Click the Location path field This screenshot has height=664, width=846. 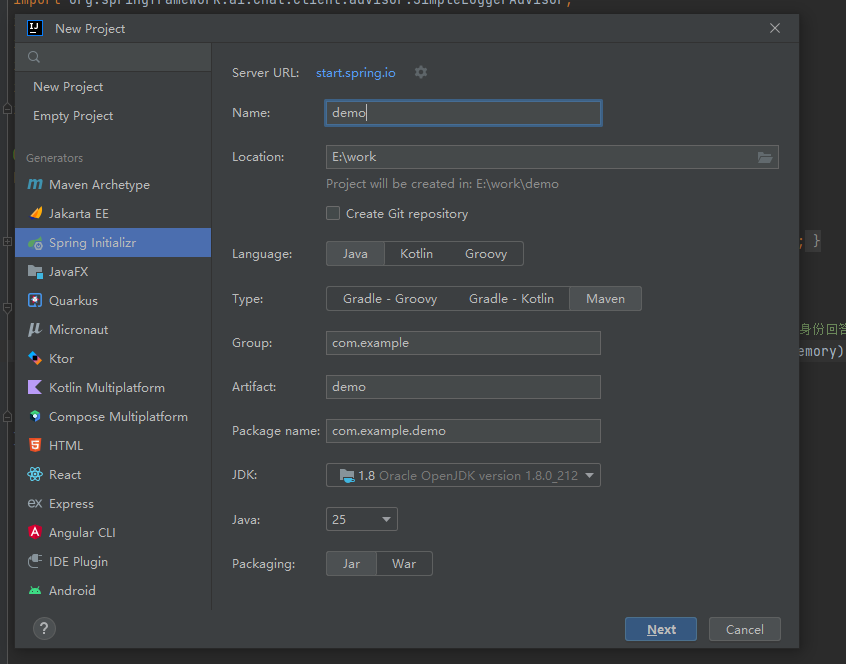click(552, 157)
